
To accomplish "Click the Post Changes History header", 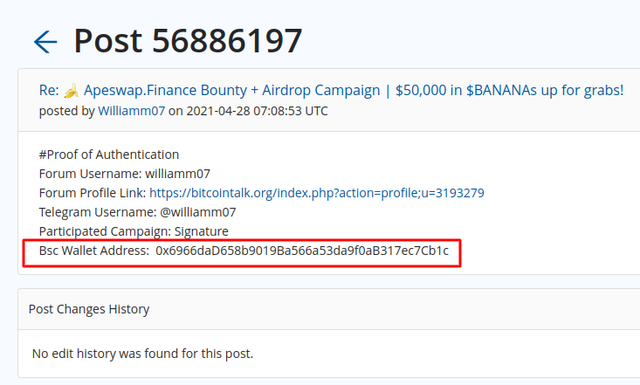I will click(x=89, y=309).
